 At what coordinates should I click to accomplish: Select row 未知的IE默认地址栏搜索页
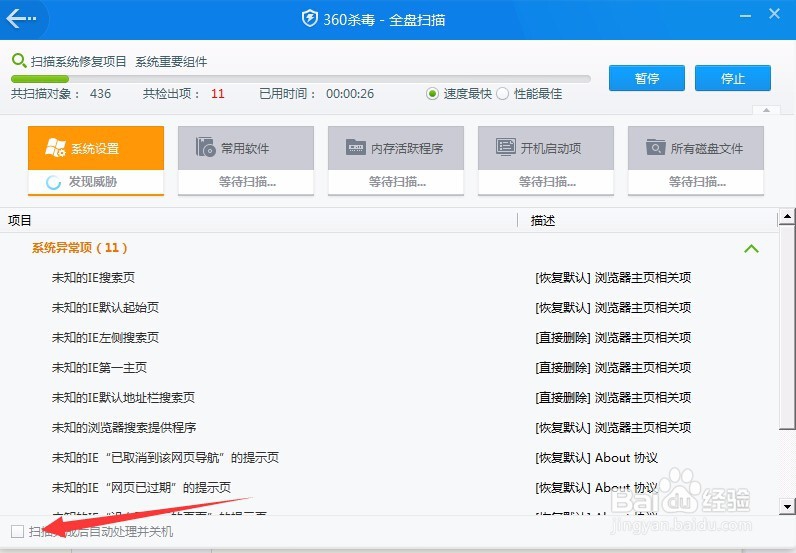[x=389, y=398]
